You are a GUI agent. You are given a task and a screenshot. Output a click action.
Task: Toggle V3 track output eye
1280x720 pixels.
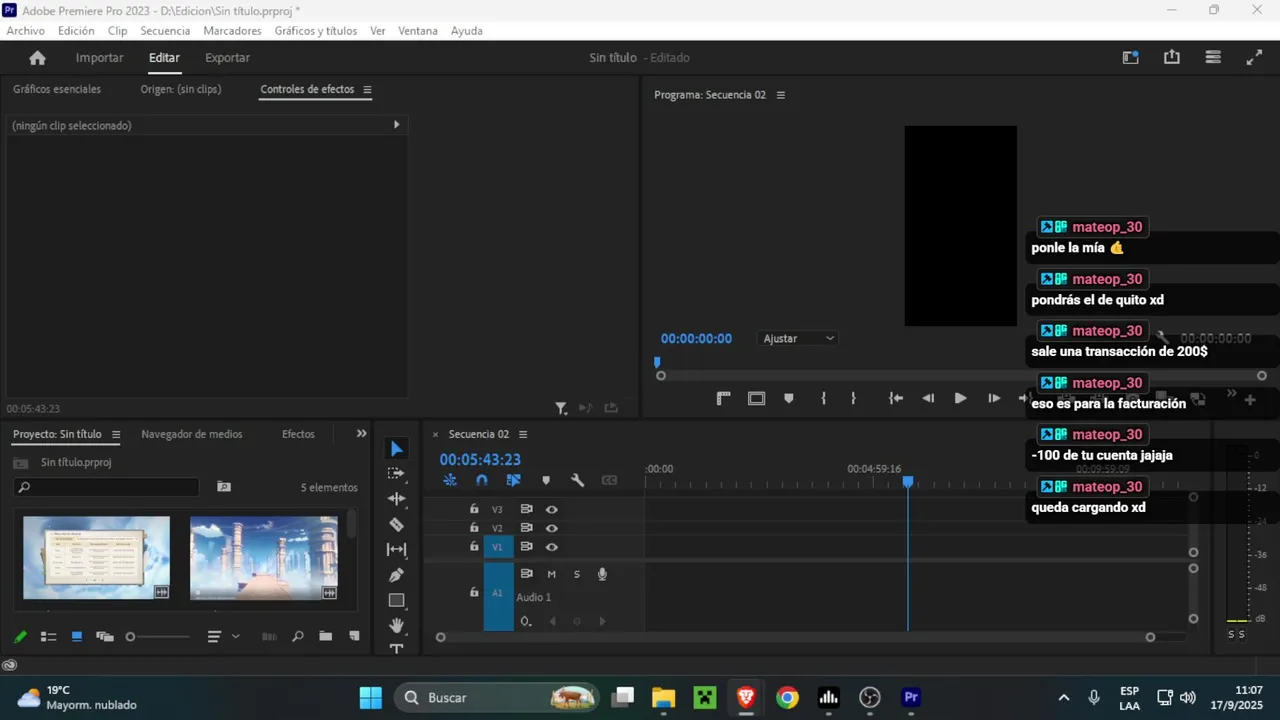point(551,509)
